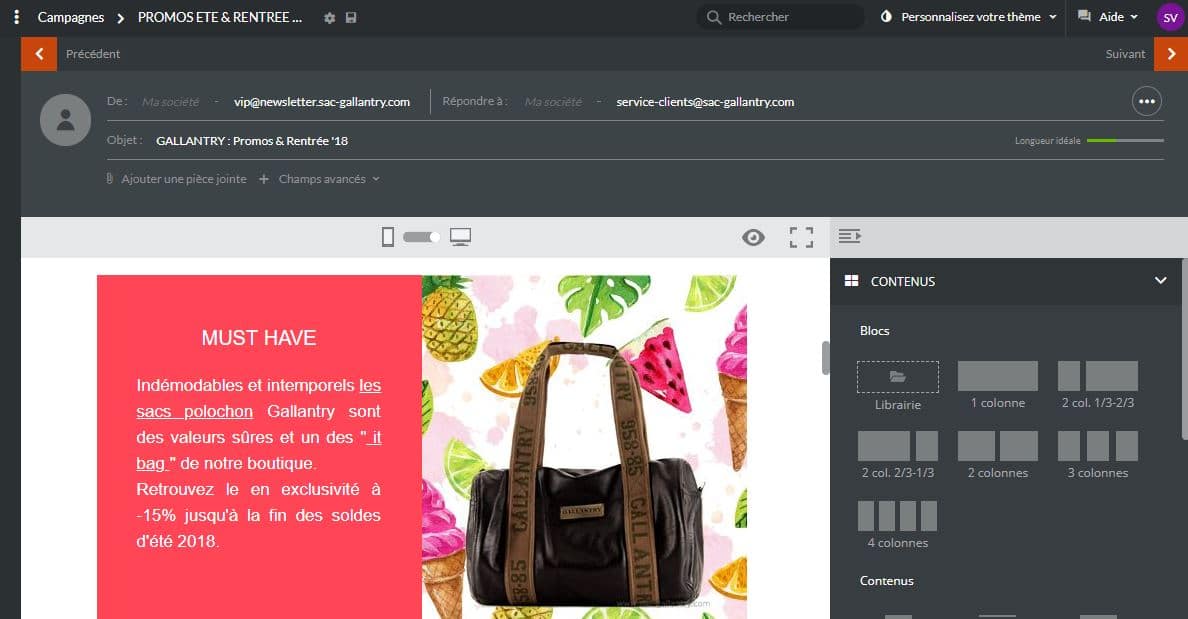Go to Campagnes breadcrumb
The image size is (1188, 619).
click(x=70, y=17)
